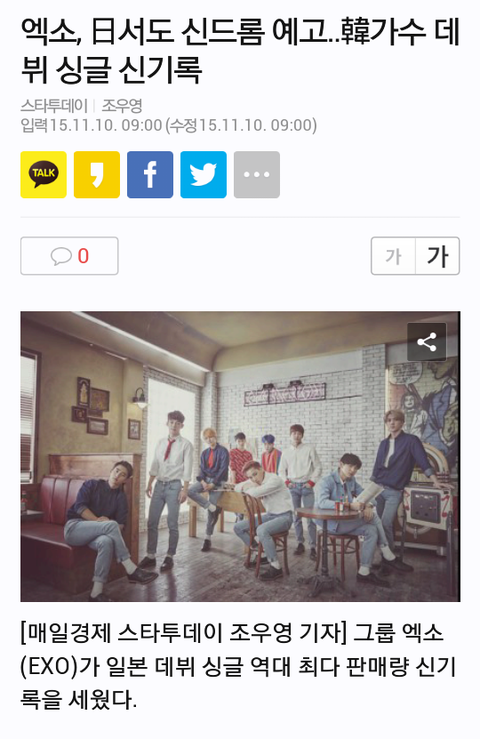The height and width of the screenshot is (739, 480).
Task: Click the [매일경제 스타투데이 조우영 기자] byline
Action: point(184,633)
